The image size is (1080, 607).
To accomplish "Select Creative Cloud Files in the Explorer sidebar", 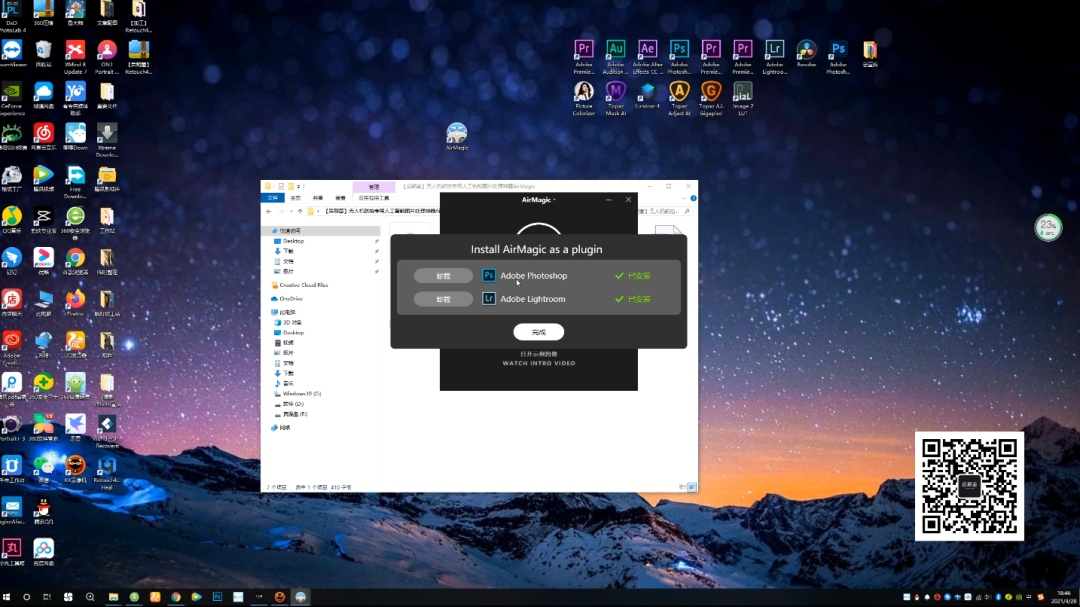I will (300, 285).
